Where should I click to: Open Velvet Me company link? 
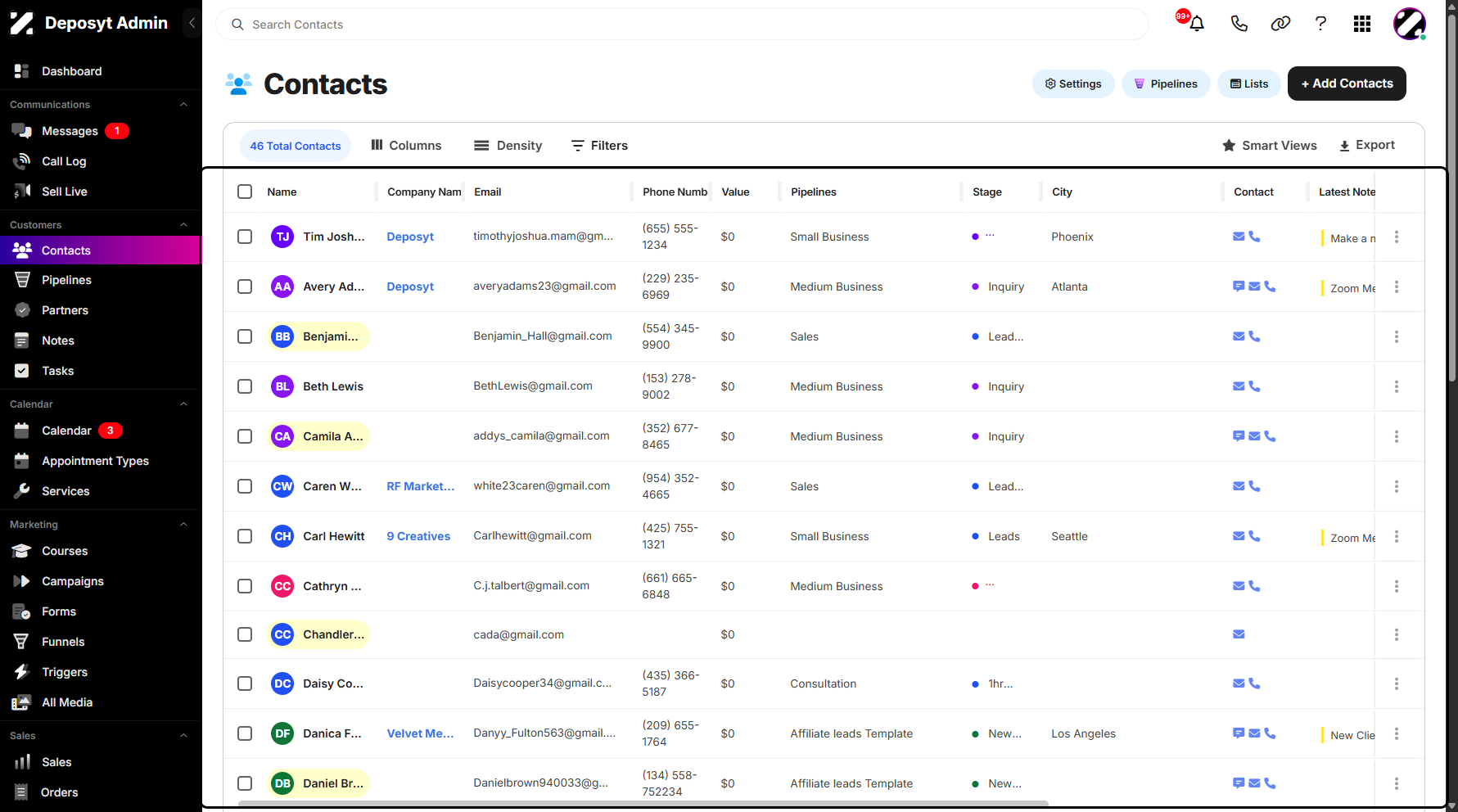(x=420, y=733)
